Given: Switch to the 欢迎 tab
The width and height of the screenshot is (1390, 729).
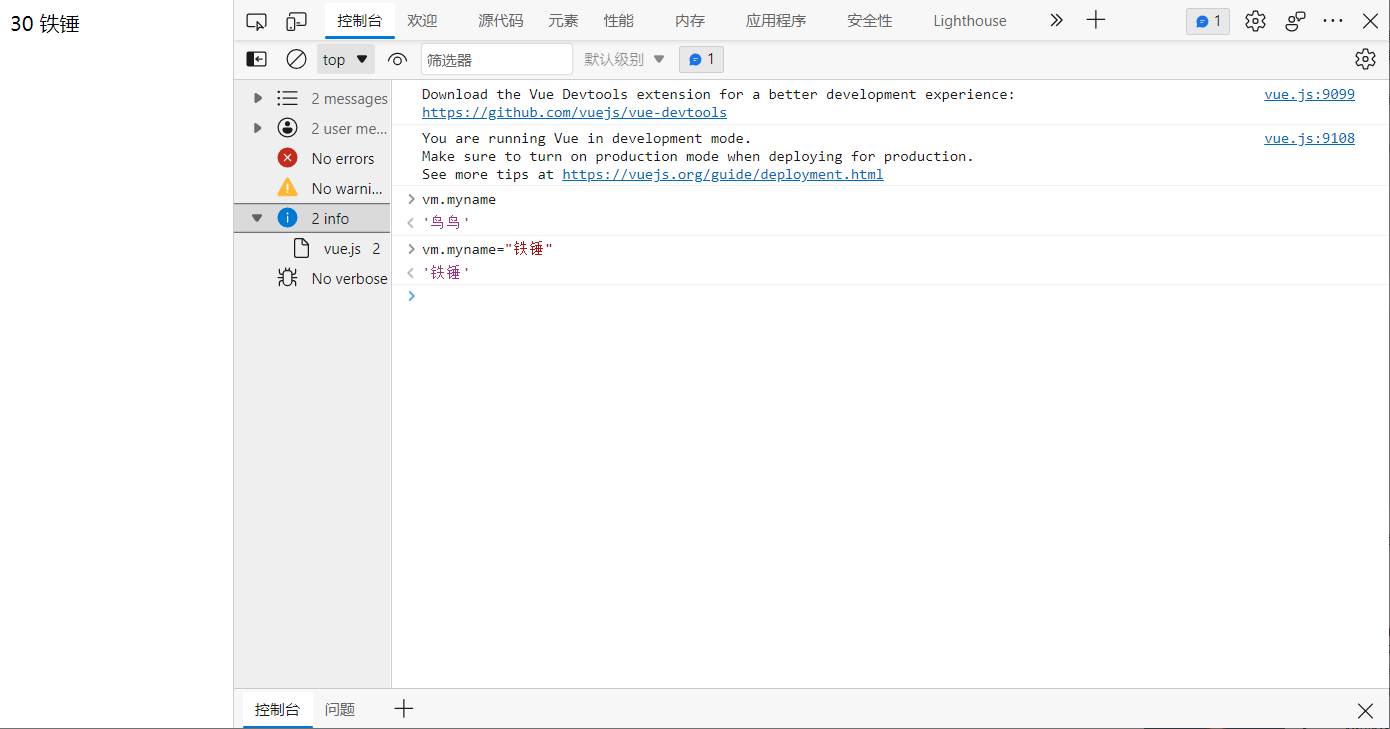Looking at the screenshot, I should point(422,21).
